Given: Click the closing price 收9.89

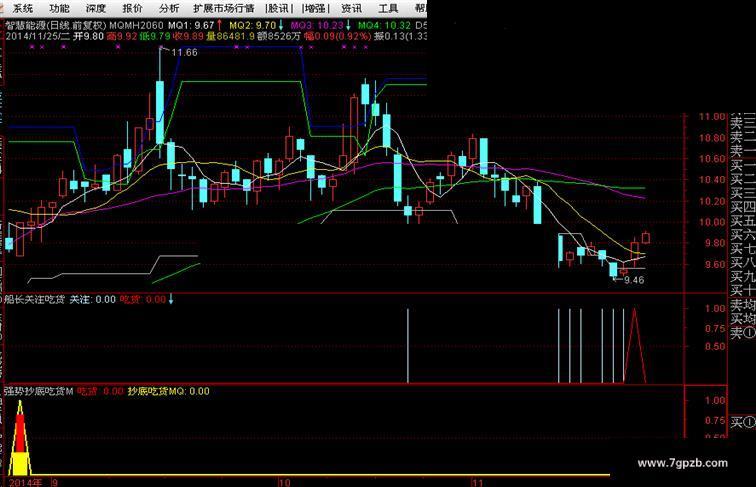Looking at the screenshot, I should [189, 36].
